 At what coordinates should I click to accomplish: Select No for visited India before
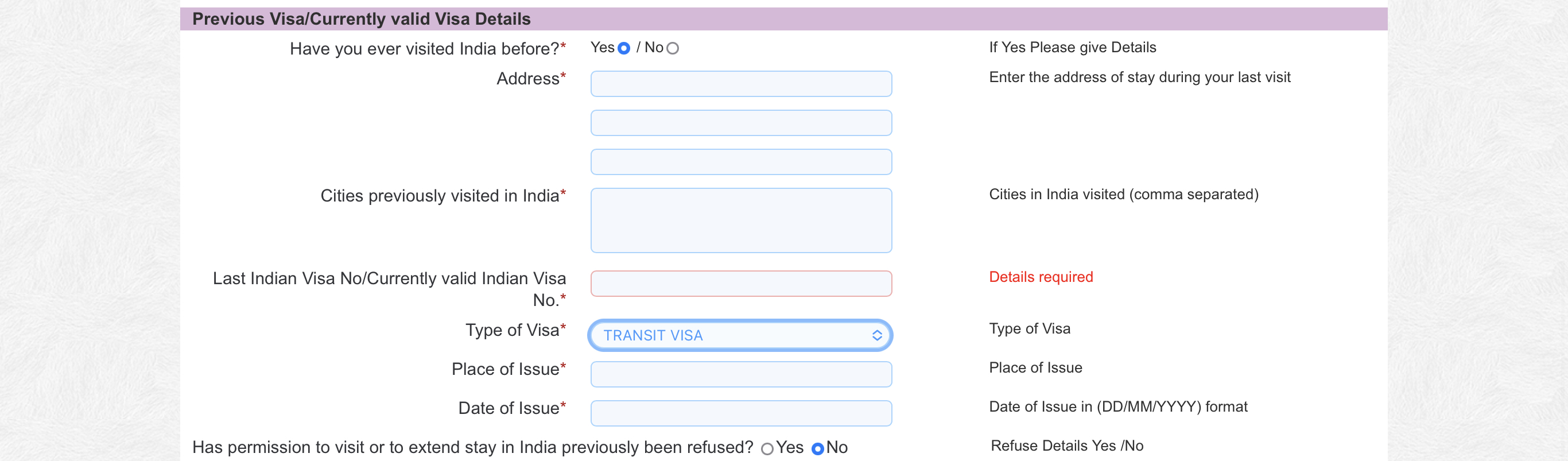click(673, 48)
